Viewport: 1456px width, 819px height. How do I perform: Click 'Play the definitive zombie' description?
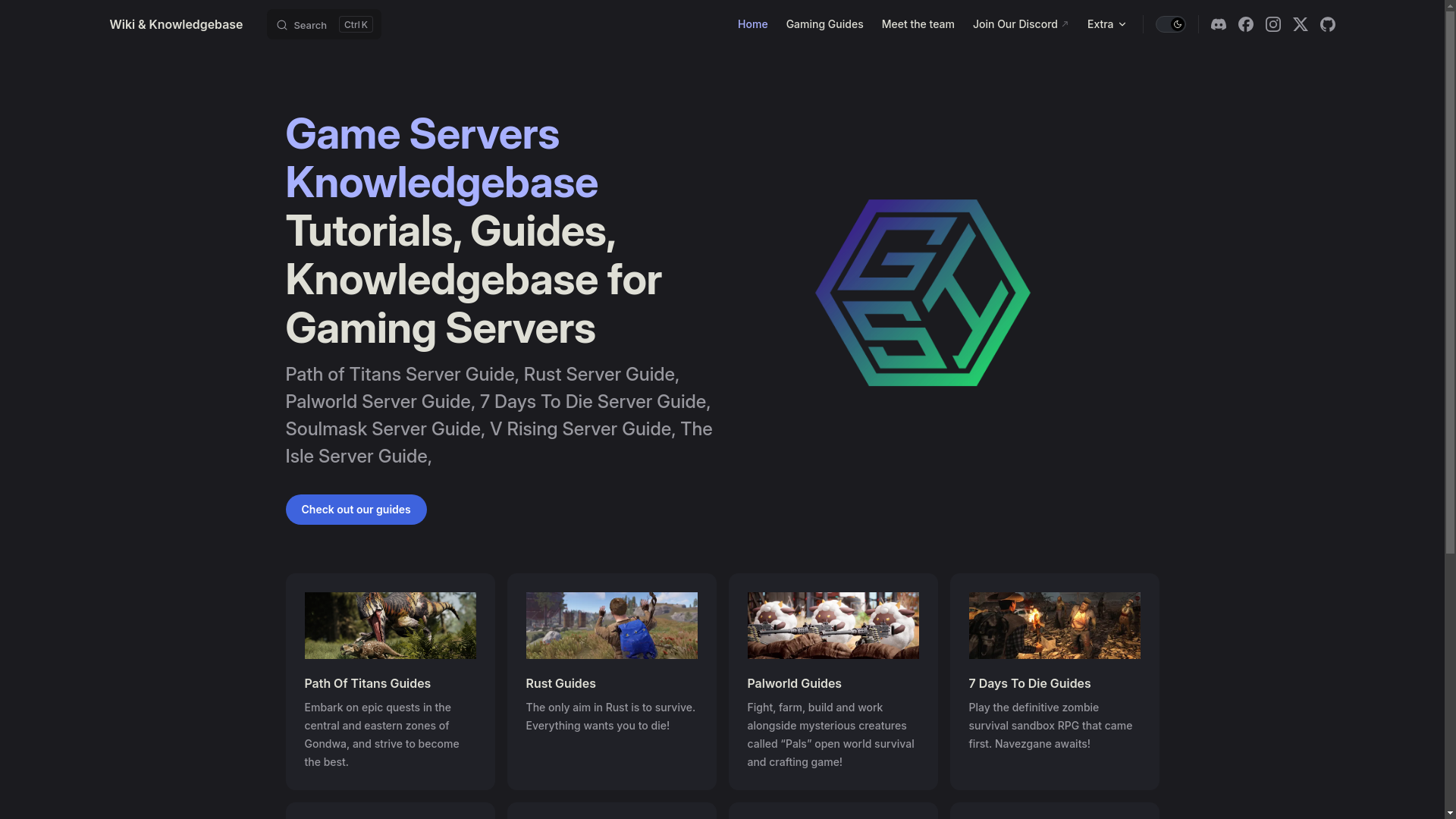click(x=1050, y=726)
